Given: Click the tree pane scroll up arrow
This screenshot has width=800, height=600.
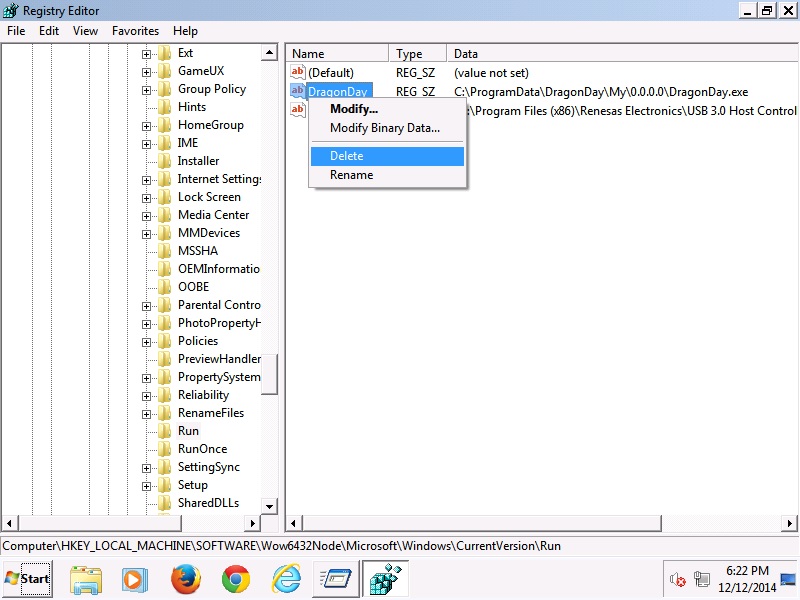Looking at the screenshot, I should (x=269, y=53).
